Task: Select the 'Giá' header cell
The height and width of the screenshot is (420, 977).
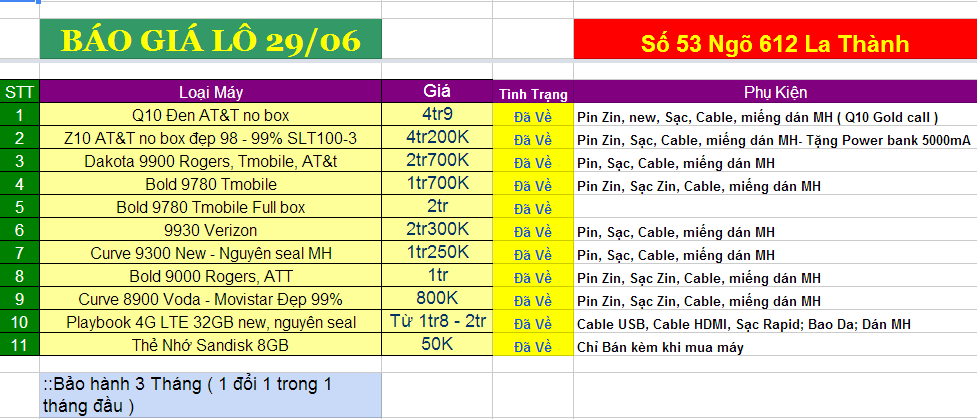Action: 437,92
